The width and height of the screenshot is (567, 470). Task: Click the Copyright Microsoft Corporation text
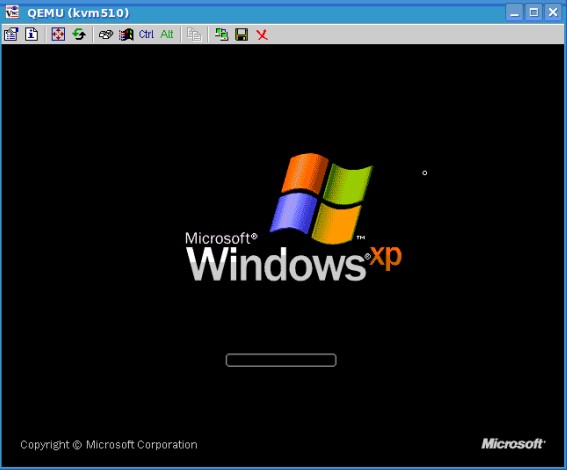pos(109,445)
